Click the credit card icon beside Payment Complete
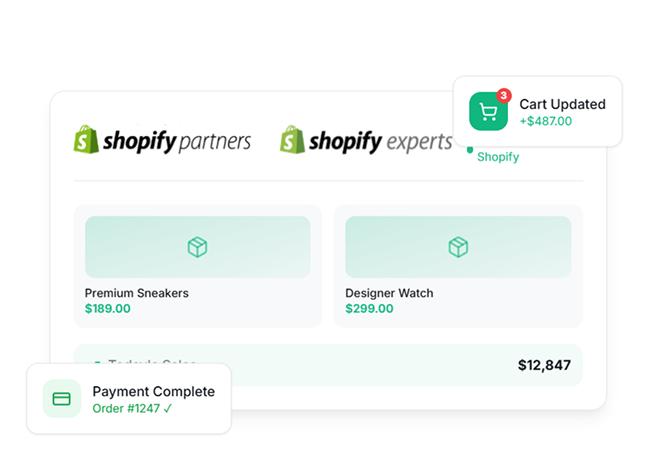645x468 pixels. (62, 399)
